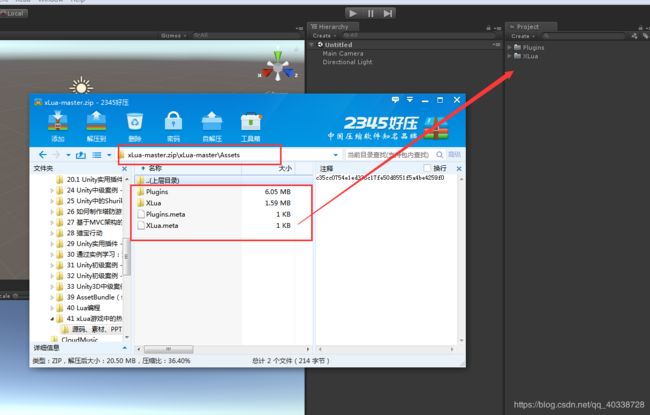Viewport: 650px width, 415px height.
Task: Select Directional Light in Hierarchy
Action: tap(347, 62)
